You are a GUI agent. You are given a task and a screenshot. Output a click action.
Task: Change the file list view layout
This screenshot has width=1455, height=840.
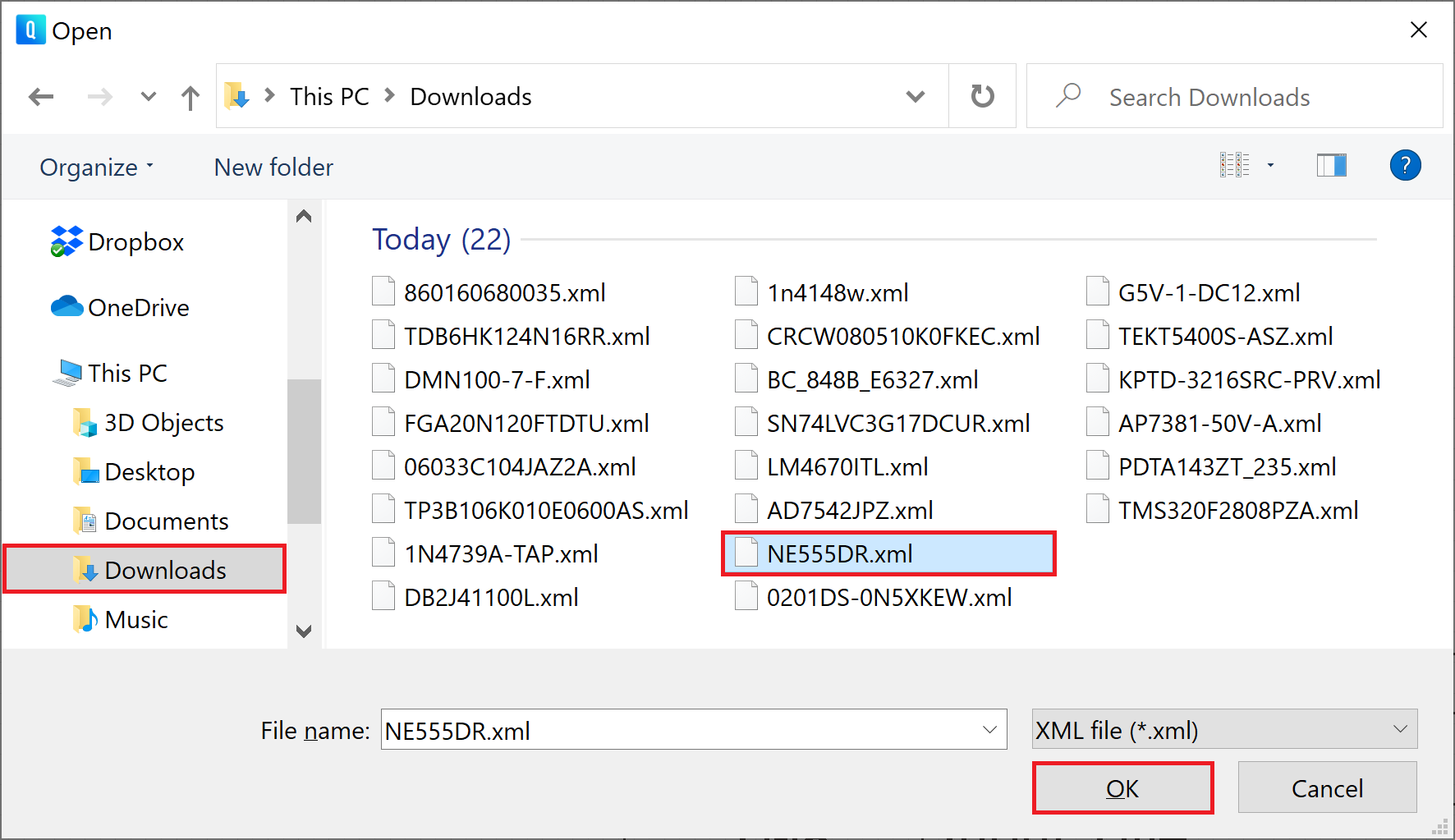point(1233,164)
